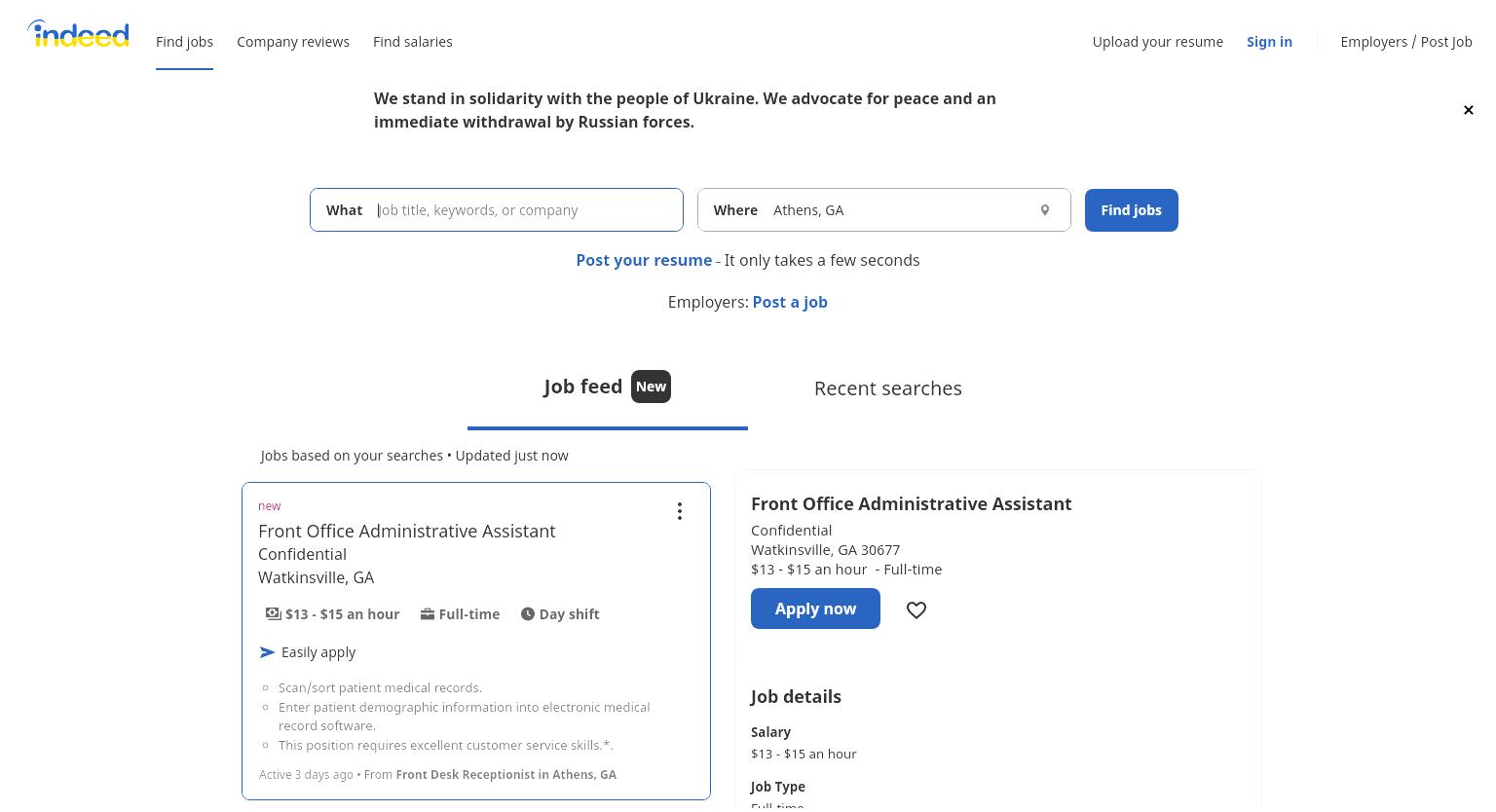The height and width of the screenshot is (812, 1496).
Task: Click the Indeed logo
Action: 78,34
